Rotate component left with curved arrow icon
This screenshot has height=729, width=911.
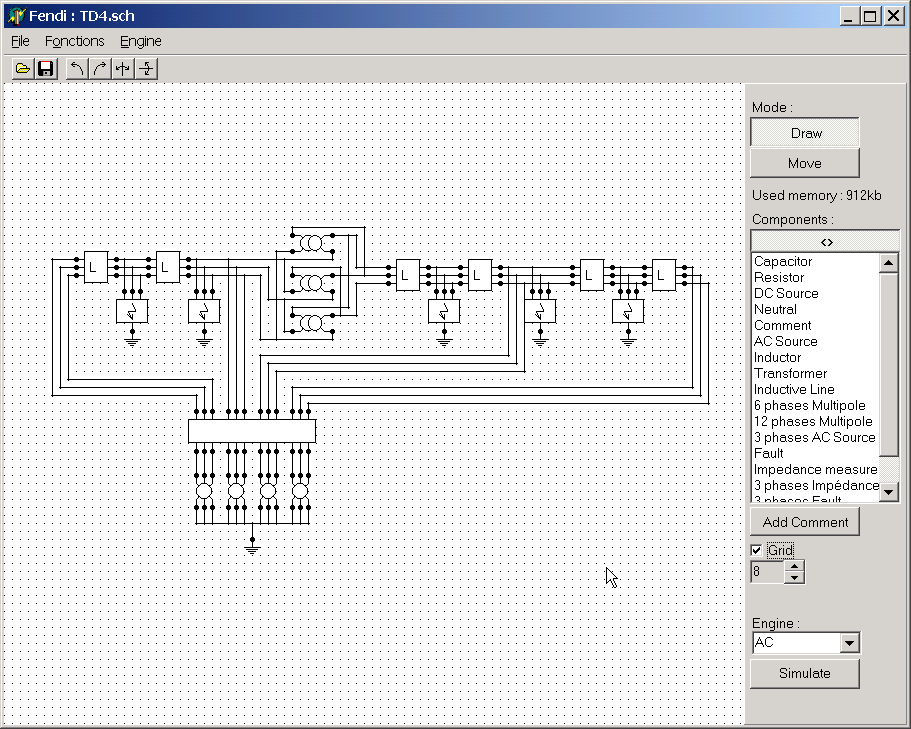click(x=77, y=69)
